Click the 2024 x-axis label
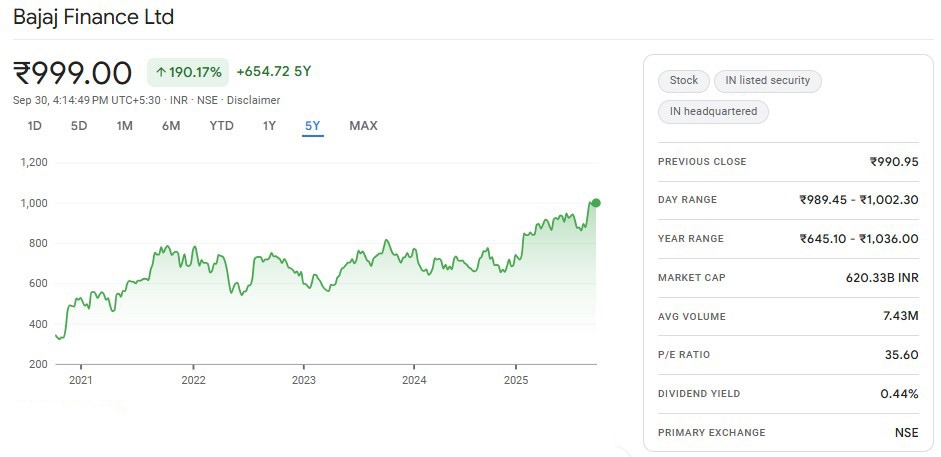 click(x=414, y=380)
